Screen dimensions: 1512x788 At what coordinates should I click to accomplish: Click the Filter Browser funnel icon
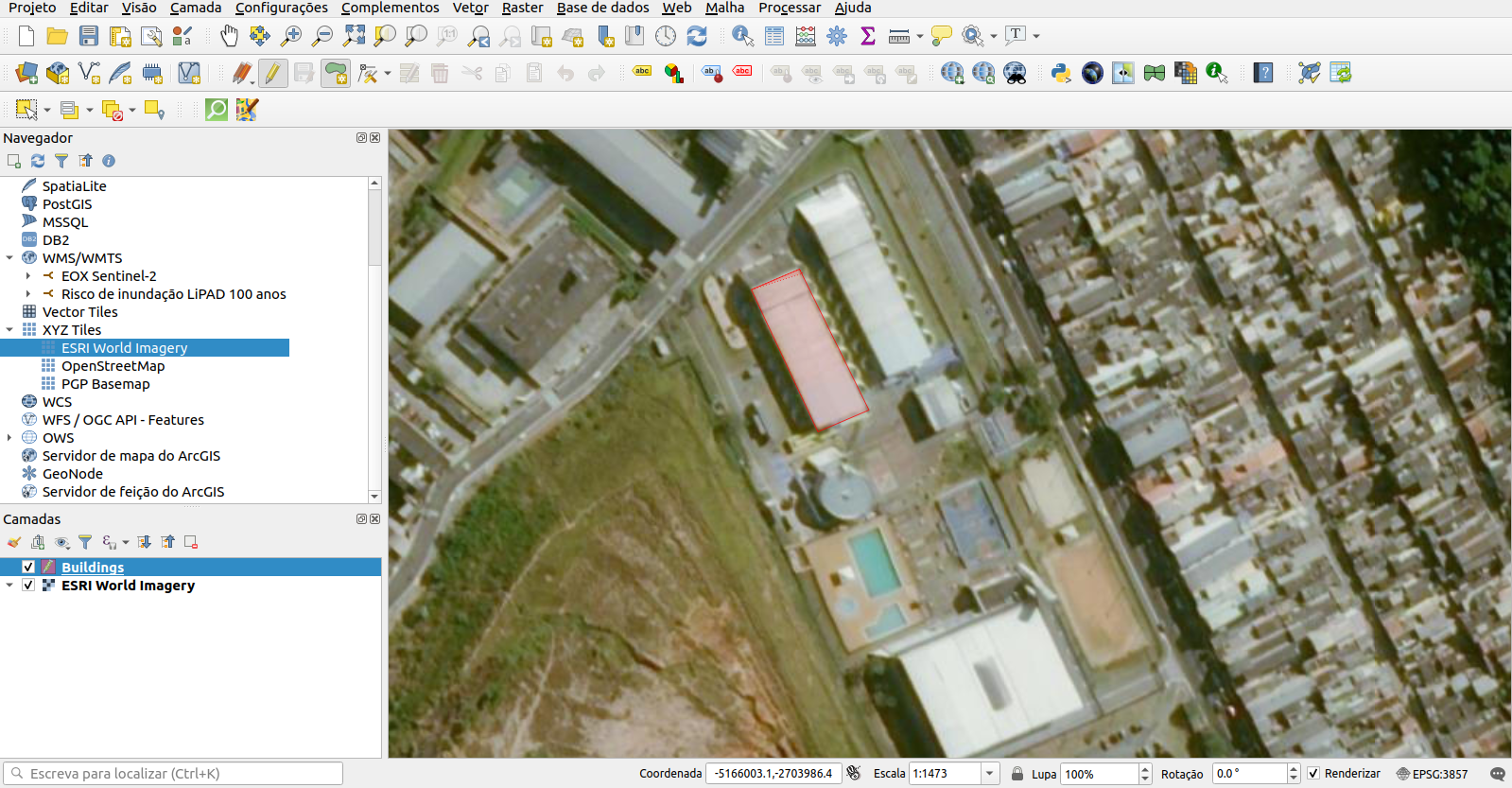[61, 161]
